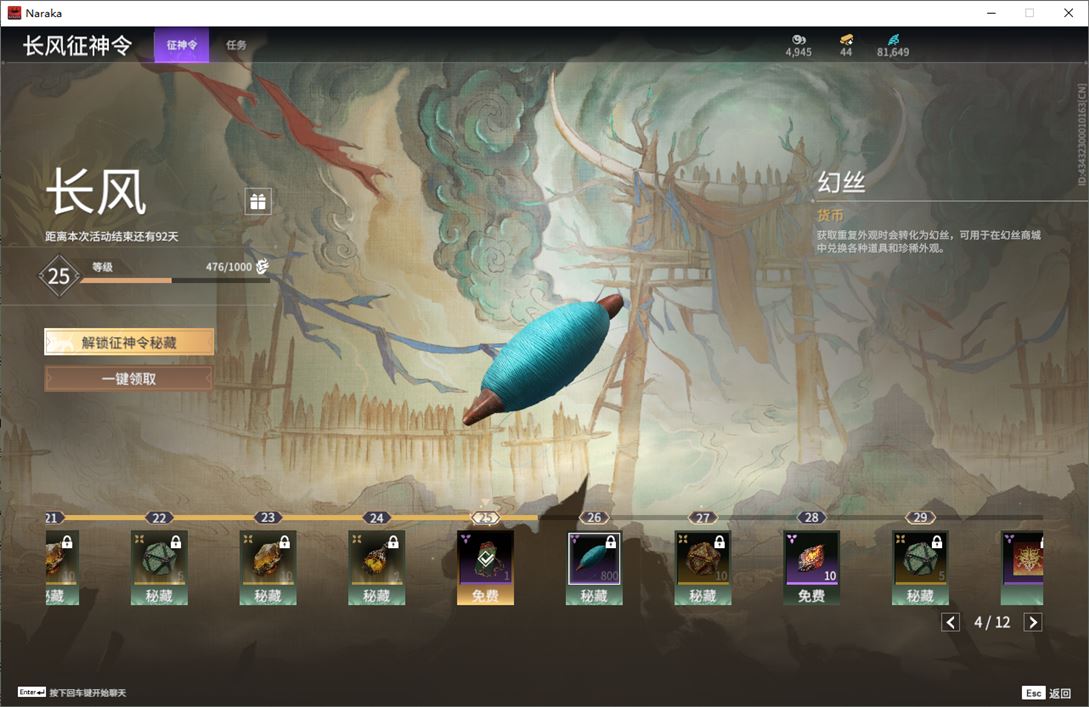Click level 27 timeline marker
Viewport: 1089px width, 707px height.
pyautogui.click(x=703, y=517)
